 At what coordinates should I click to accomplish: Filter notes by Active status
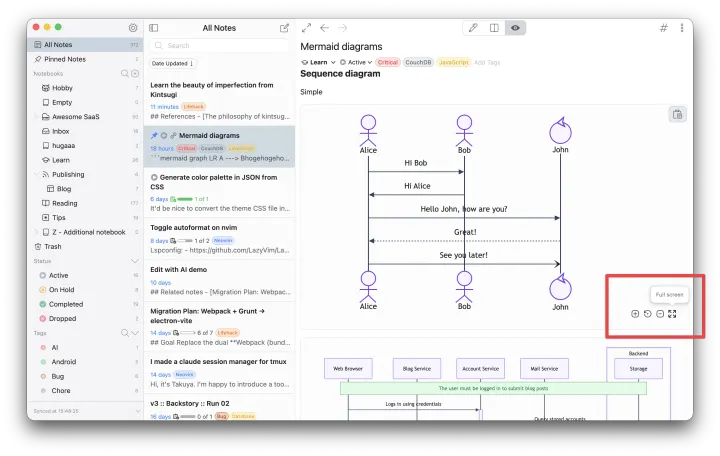[x=85, y=276]
